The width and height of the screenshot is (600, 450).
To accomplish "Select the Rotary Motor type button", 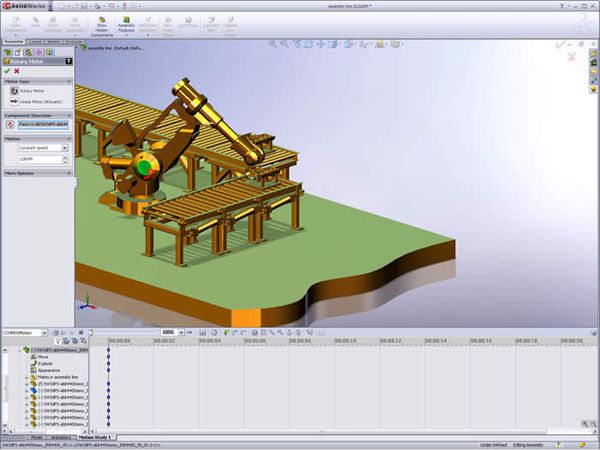I will [x=14, y=91].
